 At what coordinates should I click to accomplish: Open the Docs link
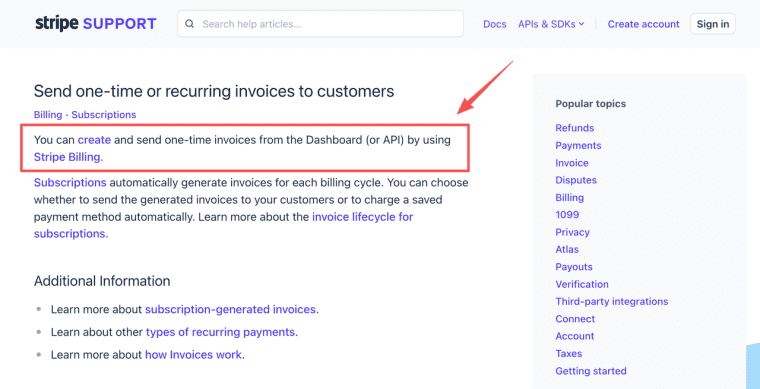click(x=494, y=24)
